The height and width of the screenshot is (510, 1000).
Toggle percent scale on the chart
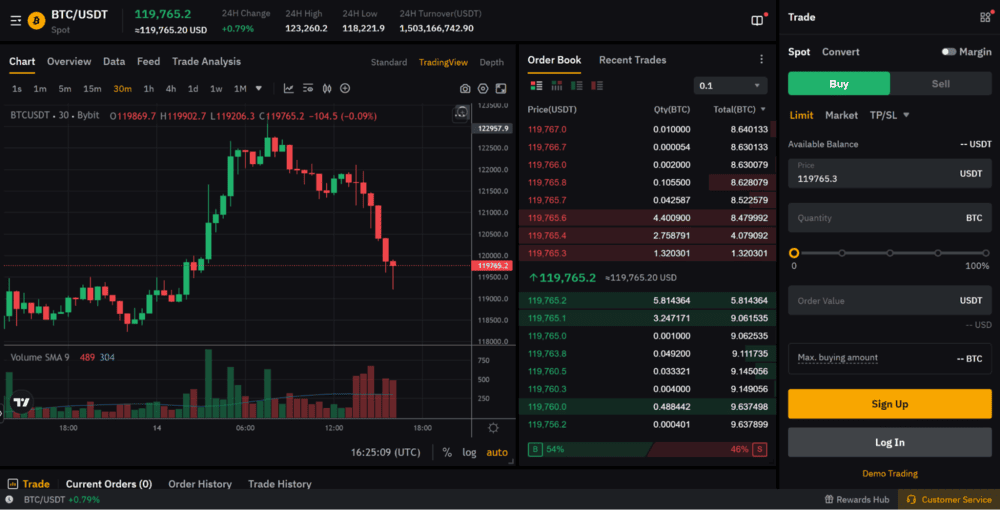(x=447, y=452)
